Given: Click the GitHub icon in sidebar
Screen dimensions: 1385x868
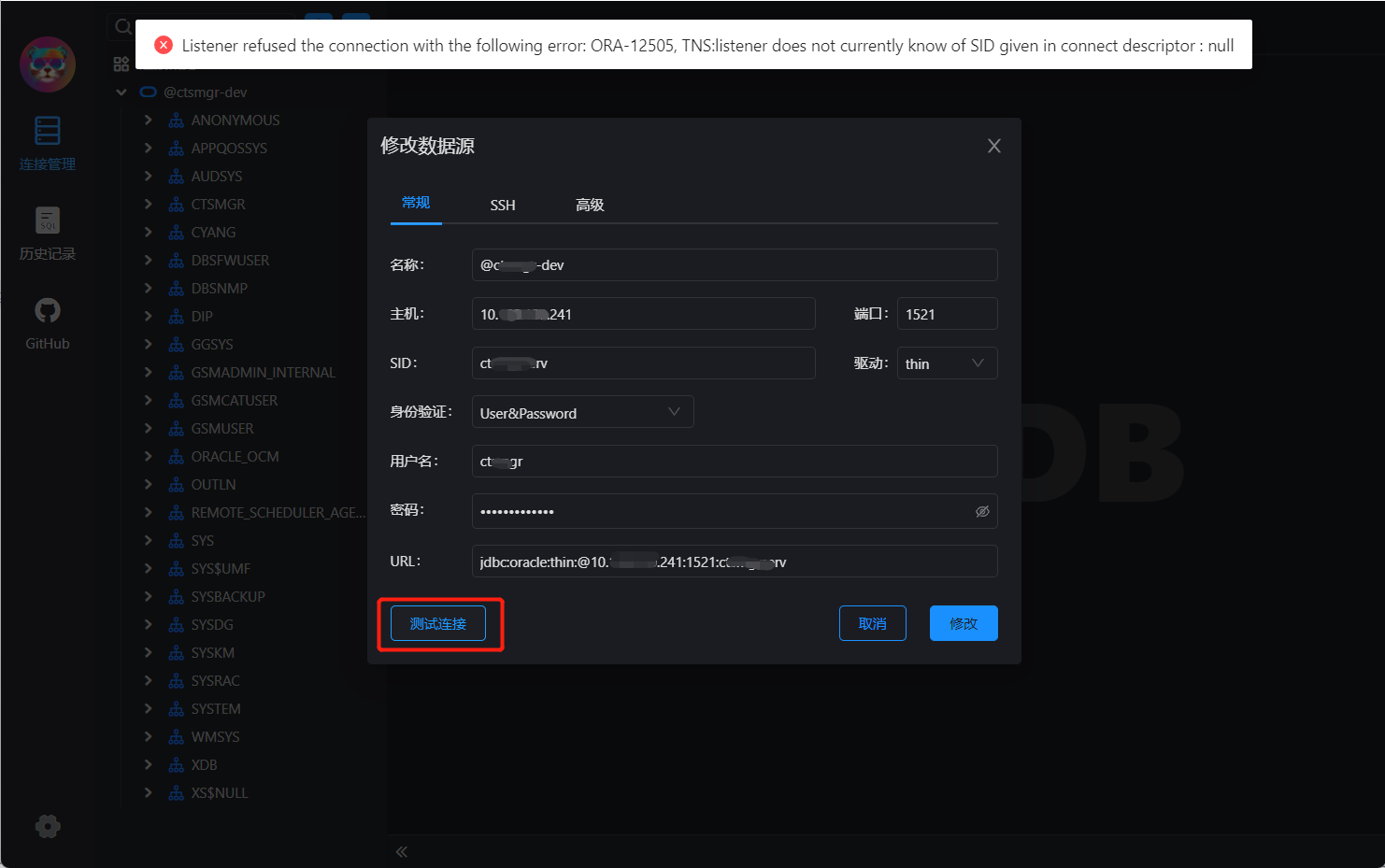Looking at the screenshot, I should (47, 309).
